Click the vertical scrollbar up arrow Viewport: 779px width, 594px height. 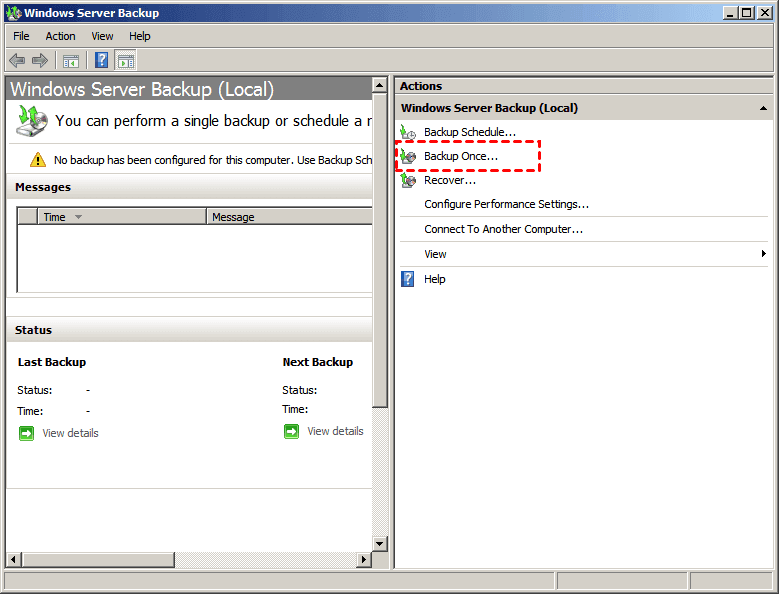point(380,85)
